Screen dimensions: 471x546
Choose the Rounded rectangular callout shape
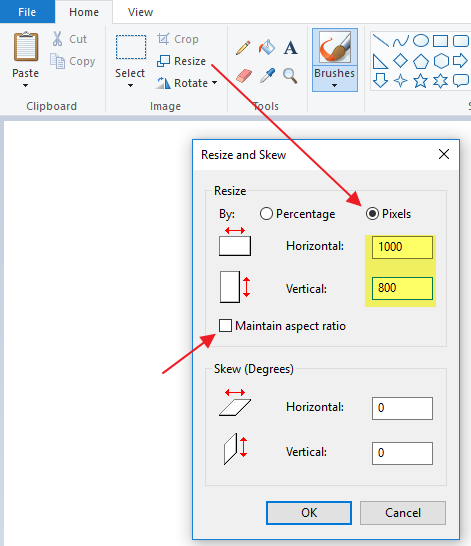tap(461, 81)
